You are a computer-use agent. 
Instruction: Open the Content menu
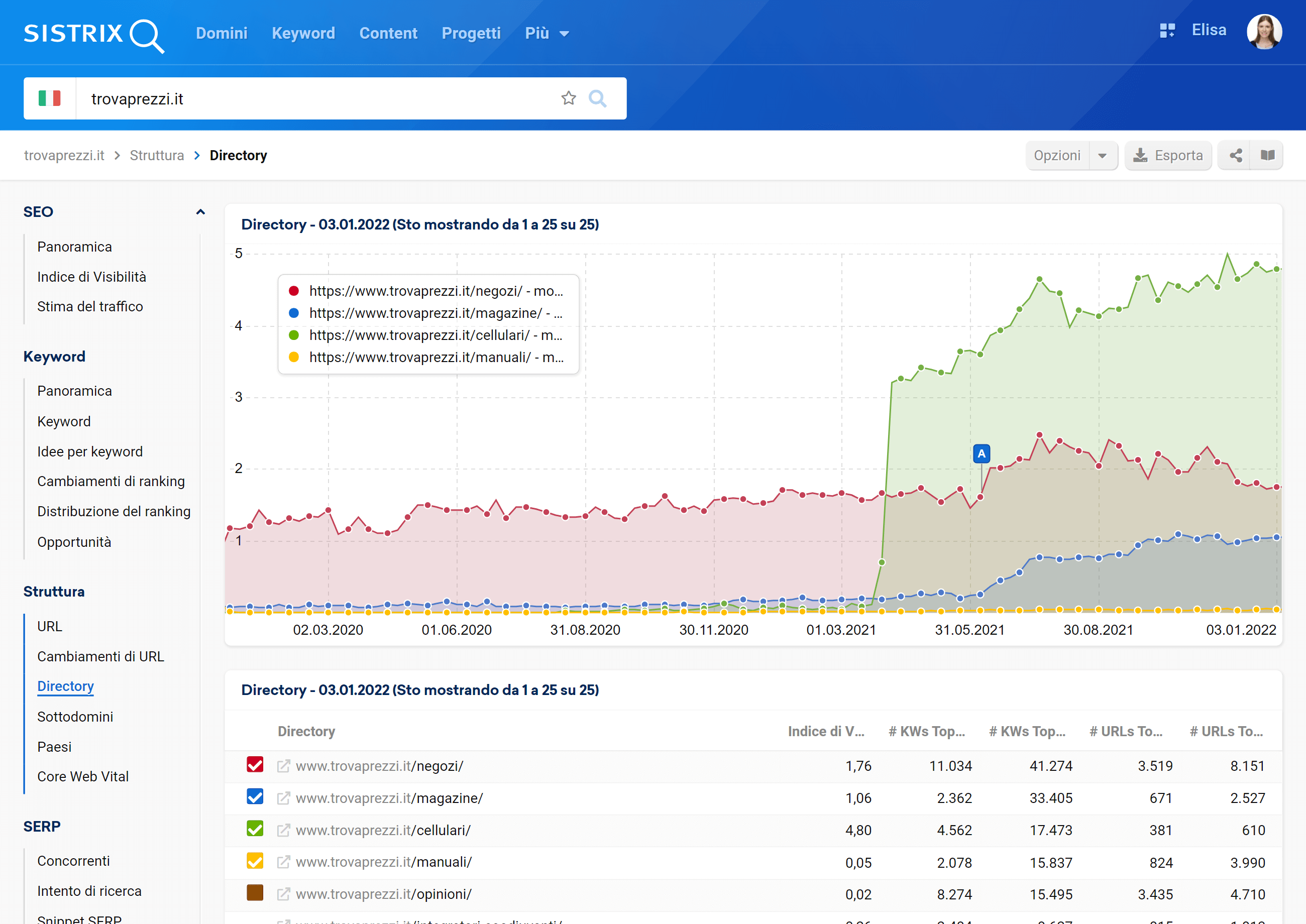(x=388, y=33)
